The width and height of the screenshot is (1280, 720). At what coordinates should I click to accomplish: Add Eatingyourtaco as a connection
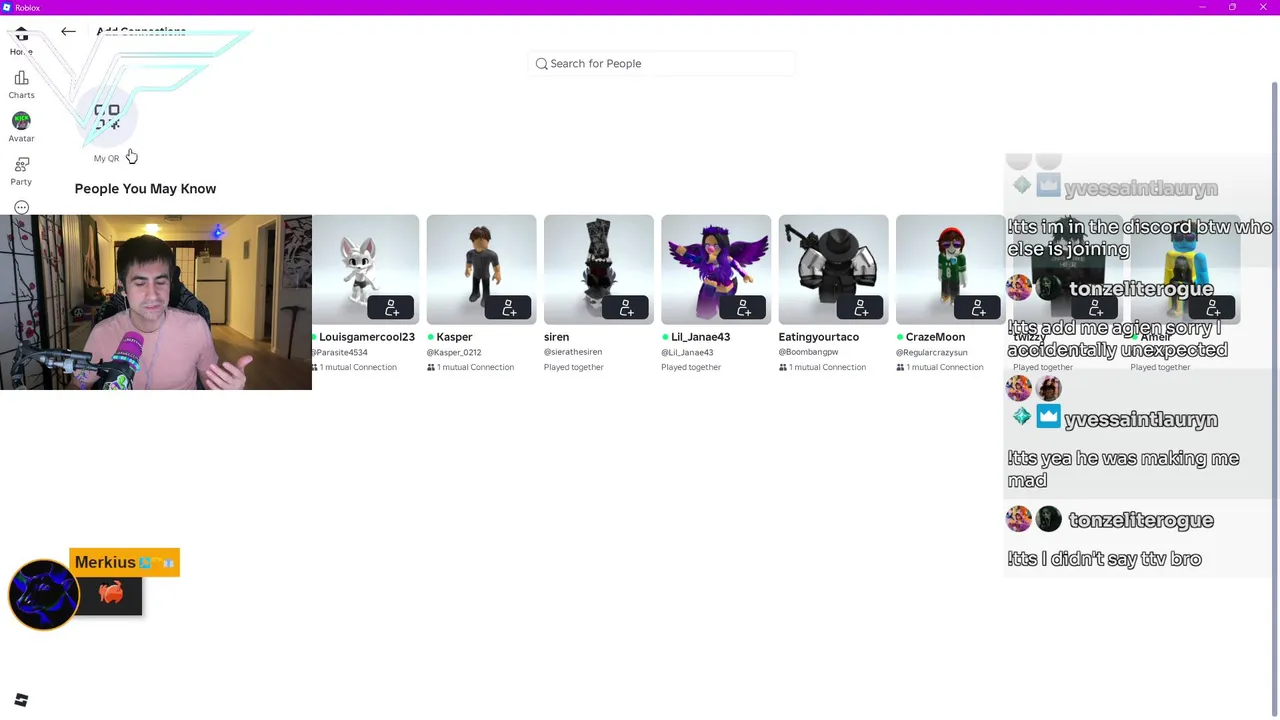pos(861,308)
